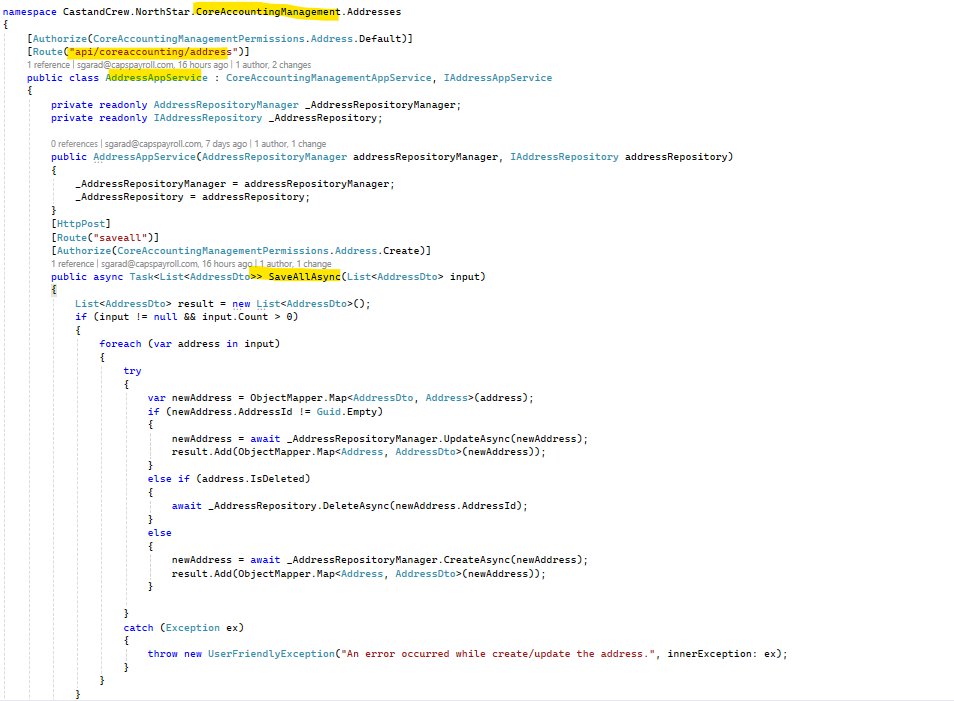Image resolution: width=954 pixels, height=701 pixels.
Task: Click the UserFriendlyException type name
Action: [x=271, y=653]
